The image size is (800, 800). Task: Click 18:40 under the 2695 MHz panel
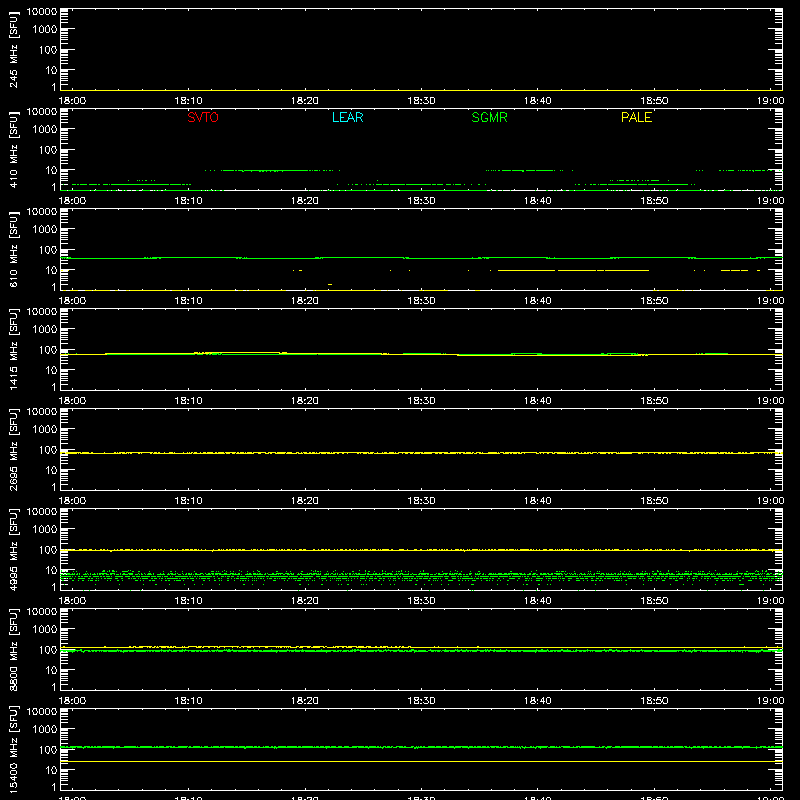[538, 501]
